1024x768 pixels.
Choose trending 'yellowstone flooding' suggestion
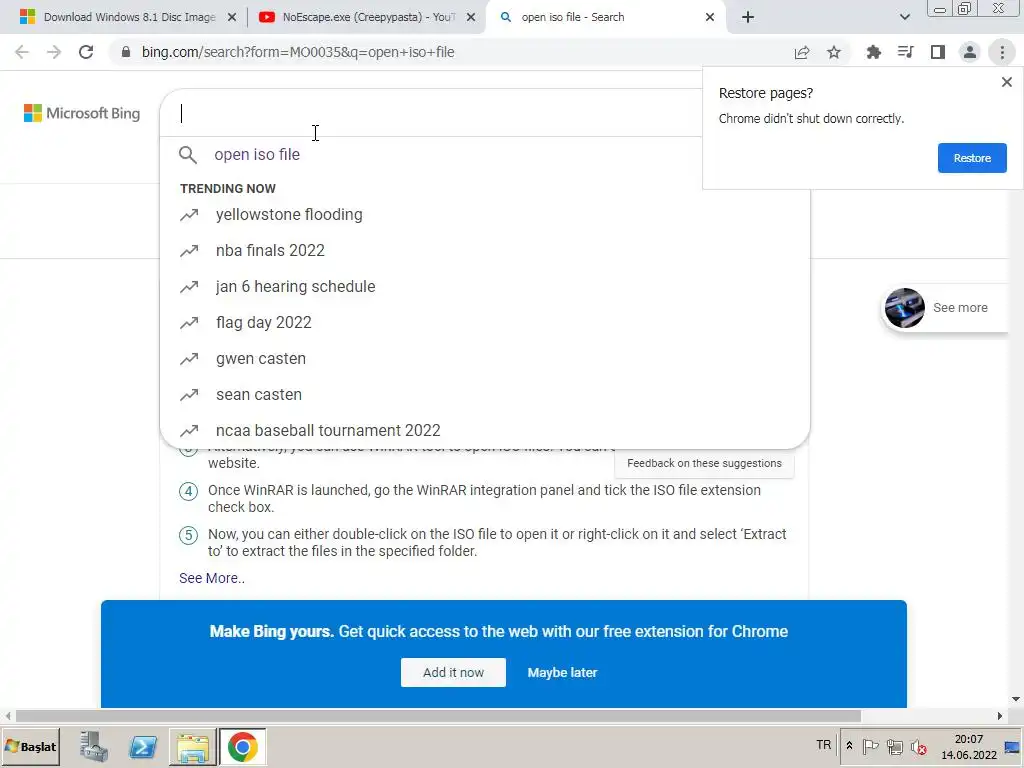(x=289, y=214)
